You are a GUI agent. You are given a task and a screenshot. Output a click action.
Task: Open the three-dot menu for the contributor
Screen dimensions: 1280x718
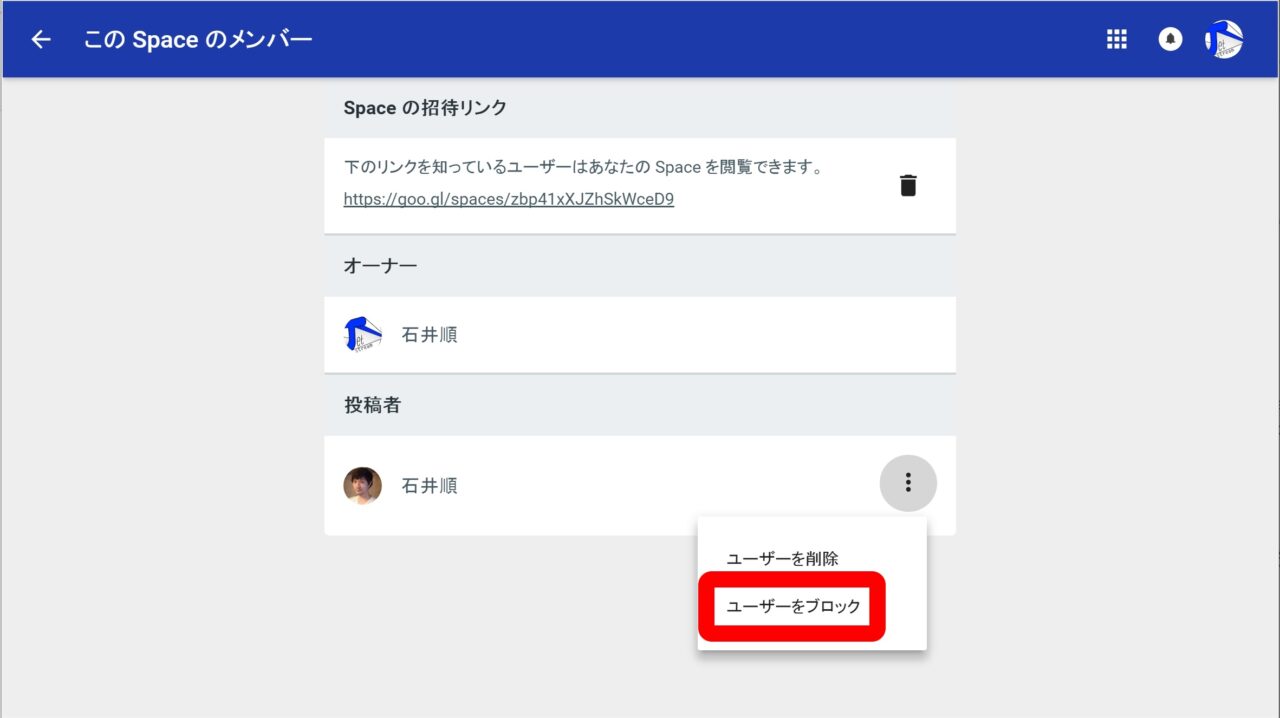[x=908, y=484]
